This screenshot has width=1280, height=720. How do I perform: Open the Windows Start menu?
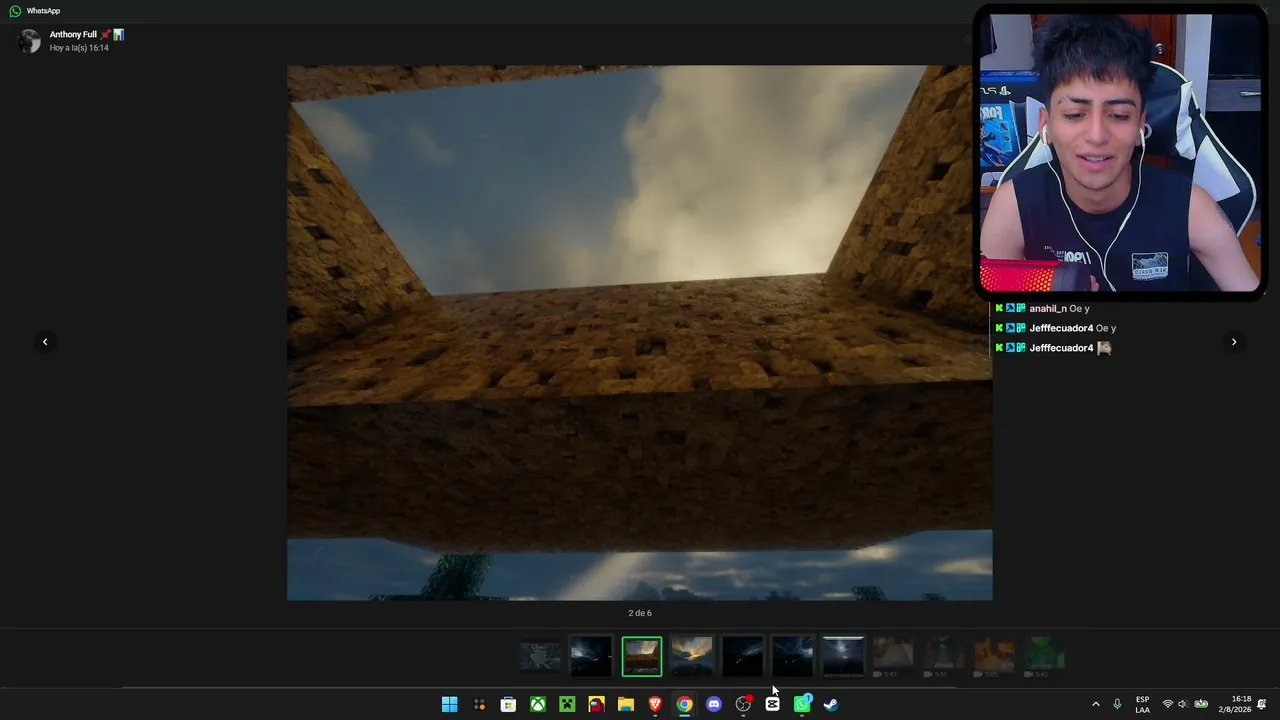point(450,704)
